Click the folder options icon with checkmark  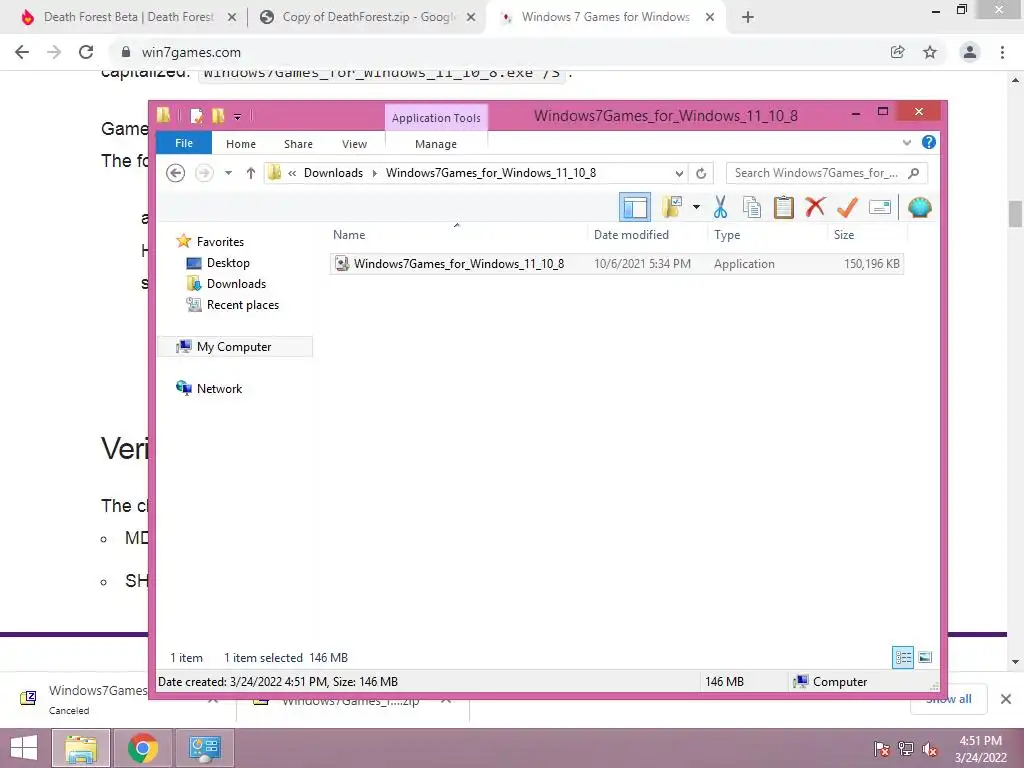click(x=672, y=207)
